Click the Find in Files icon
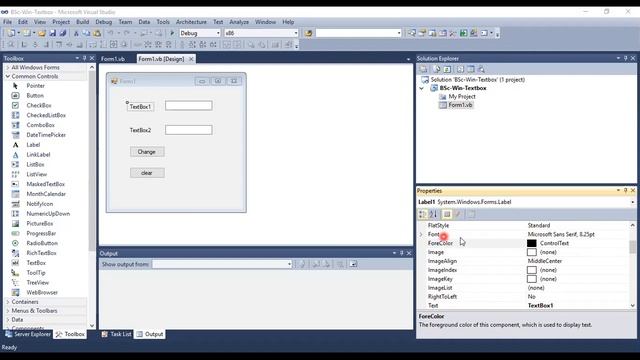The image size is (640, 360). coord(309,33)
